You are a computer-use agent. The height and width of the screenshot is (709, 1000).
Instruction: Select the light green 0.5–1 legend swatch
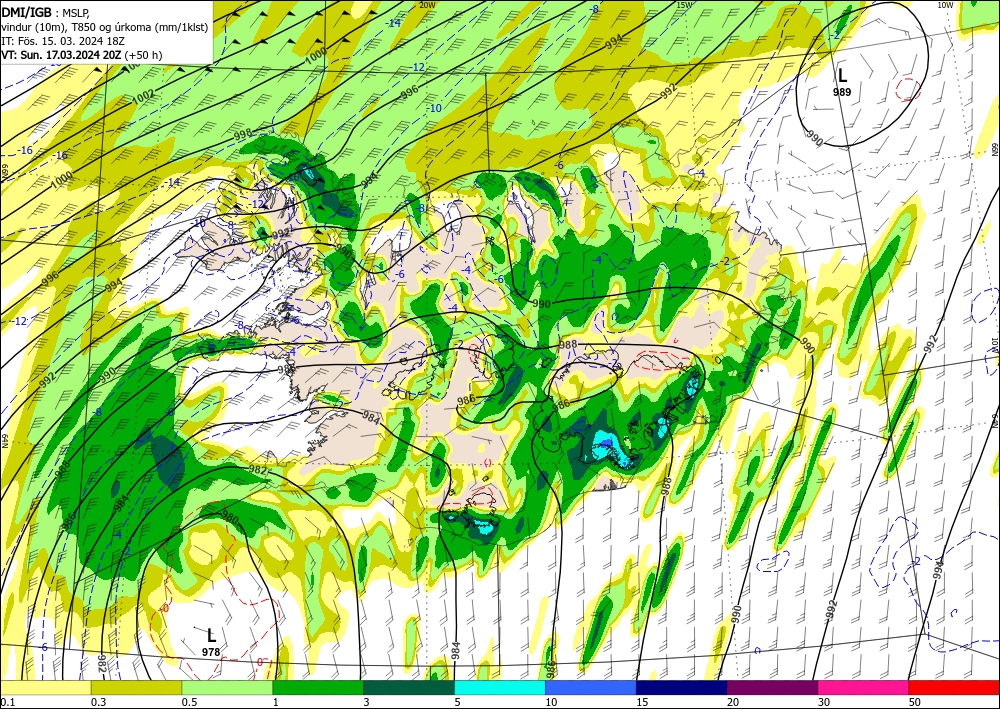[227, 687]
